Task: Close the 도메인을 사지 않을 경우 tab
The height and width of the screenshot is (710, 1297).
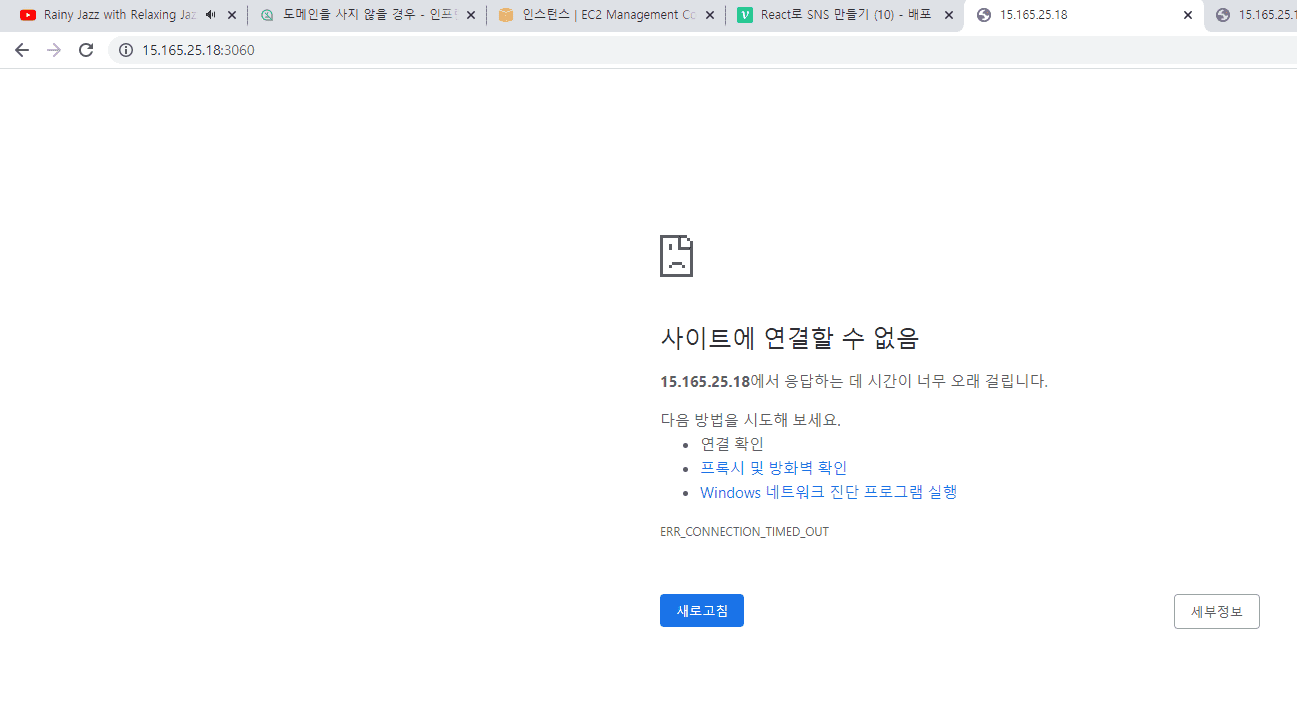Action: coord(471,15)
